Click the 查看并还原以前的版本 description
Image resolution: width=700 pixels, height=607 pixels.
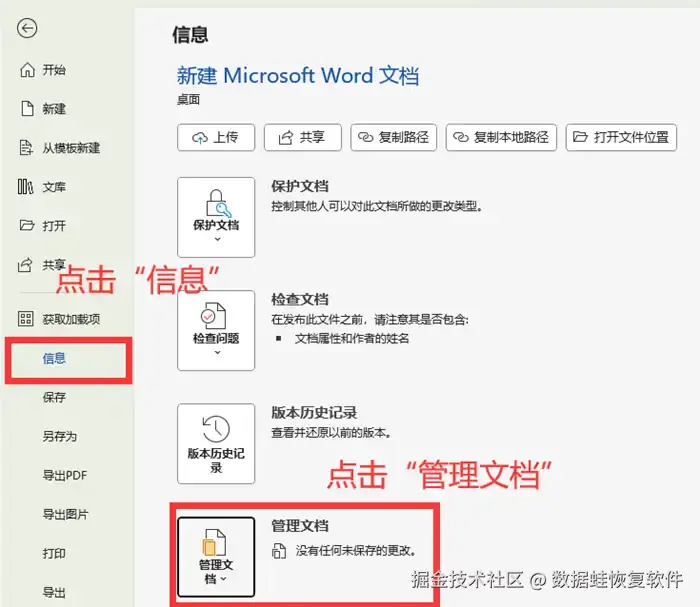pyautogui.click(x=331, y=432)
